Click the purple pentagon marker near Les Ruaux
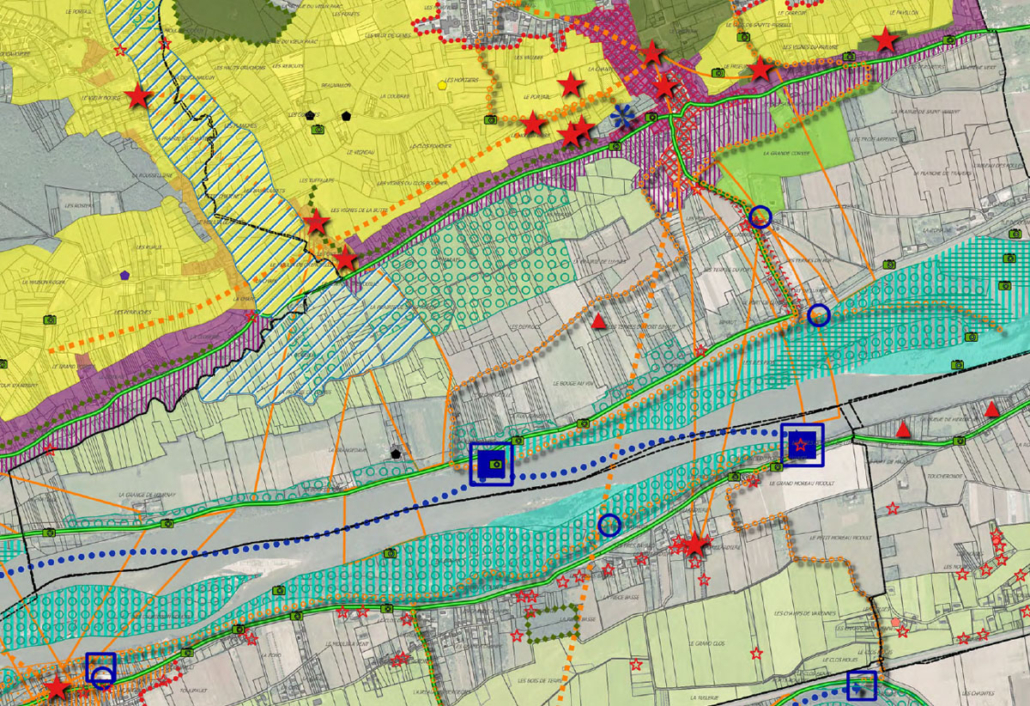Image resolution: width=1030 pixels, height=706 pixels. (x=124, y=274)
